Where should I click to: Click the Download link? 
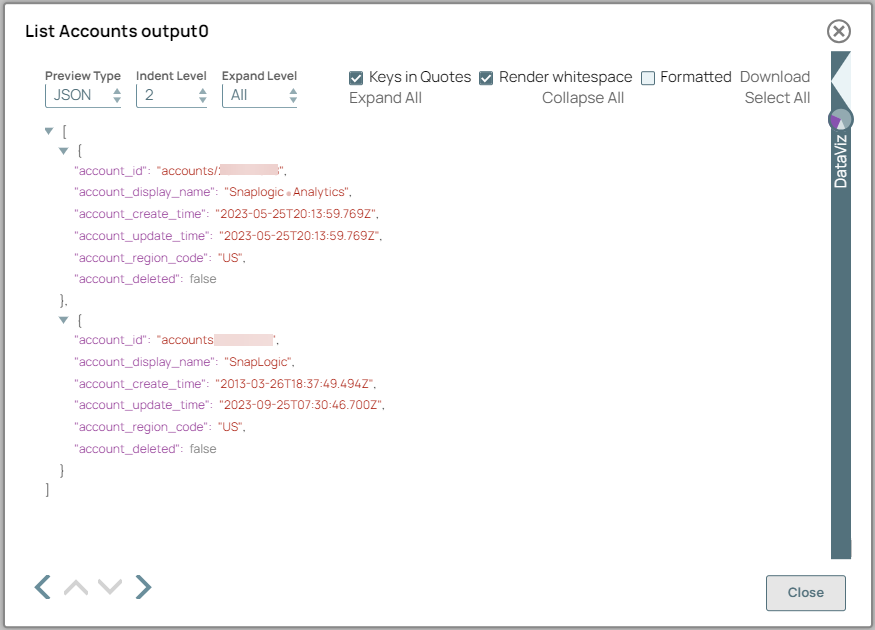773,77
